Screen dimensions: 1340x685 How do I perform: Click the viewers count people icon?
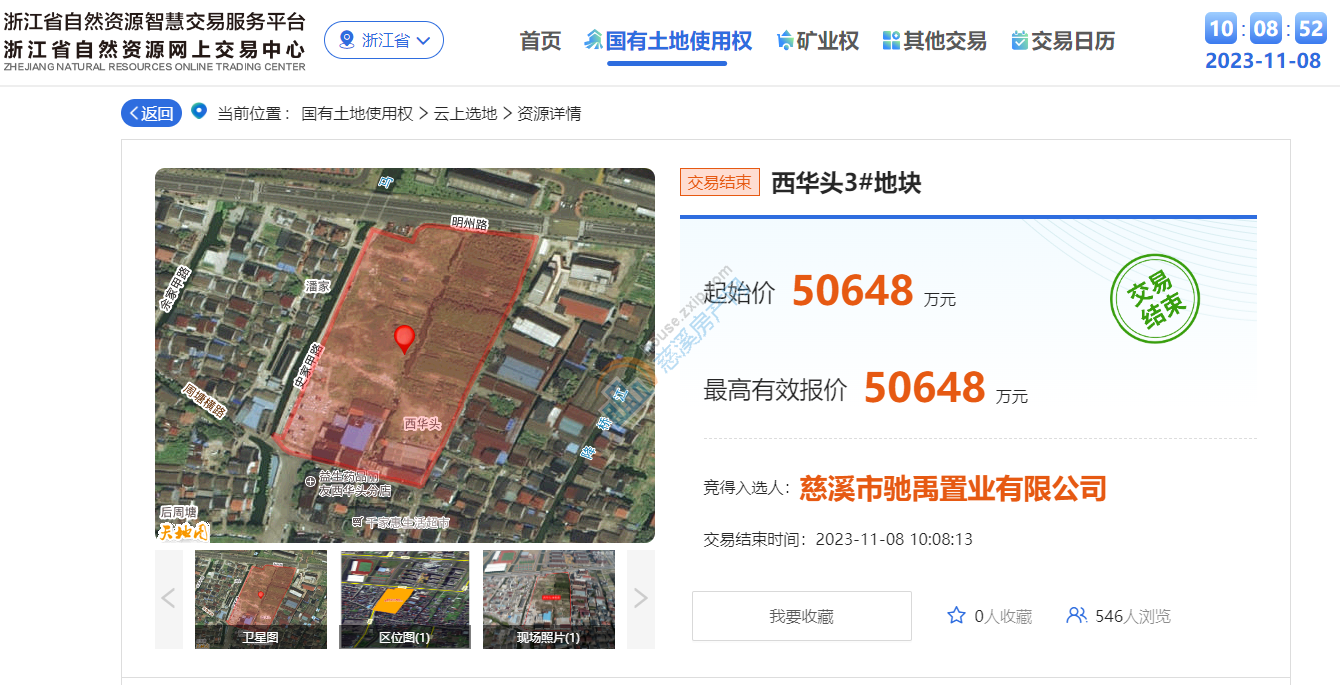pyautogui.click(x=1076, y=616)
